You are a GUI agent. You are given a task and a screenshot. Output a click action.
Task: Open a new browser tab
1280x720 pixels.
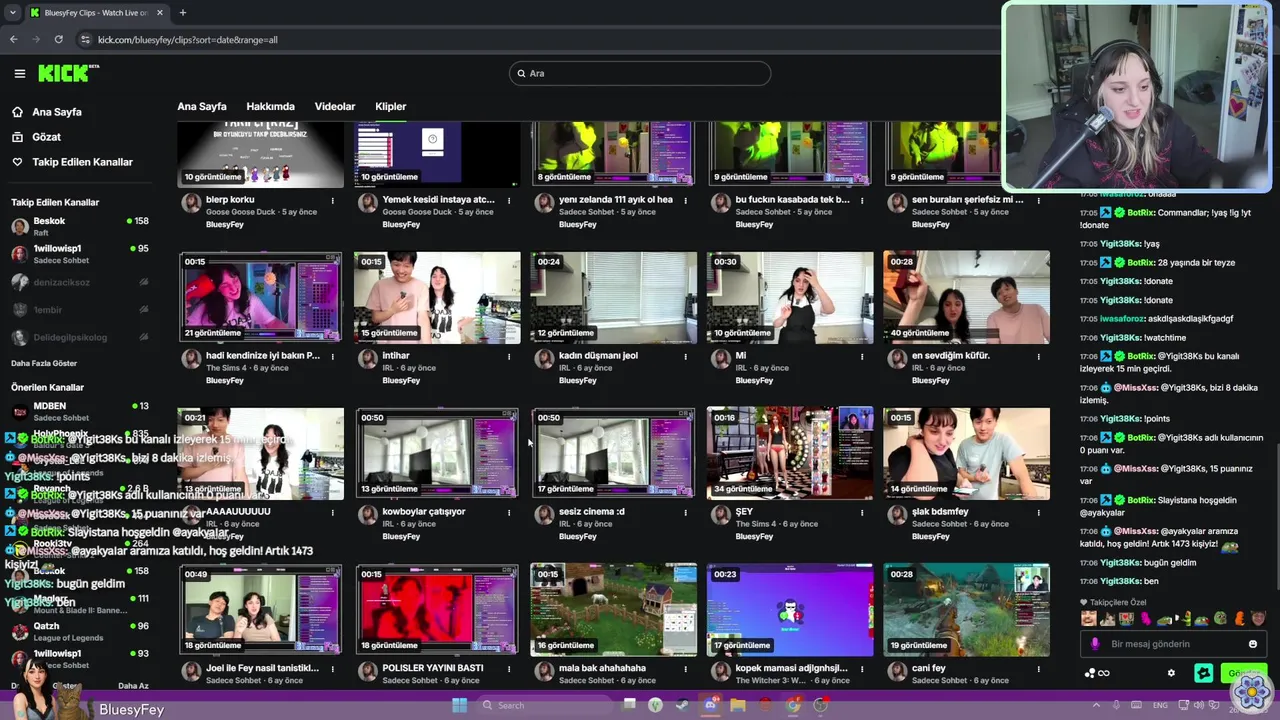[183, 12]
